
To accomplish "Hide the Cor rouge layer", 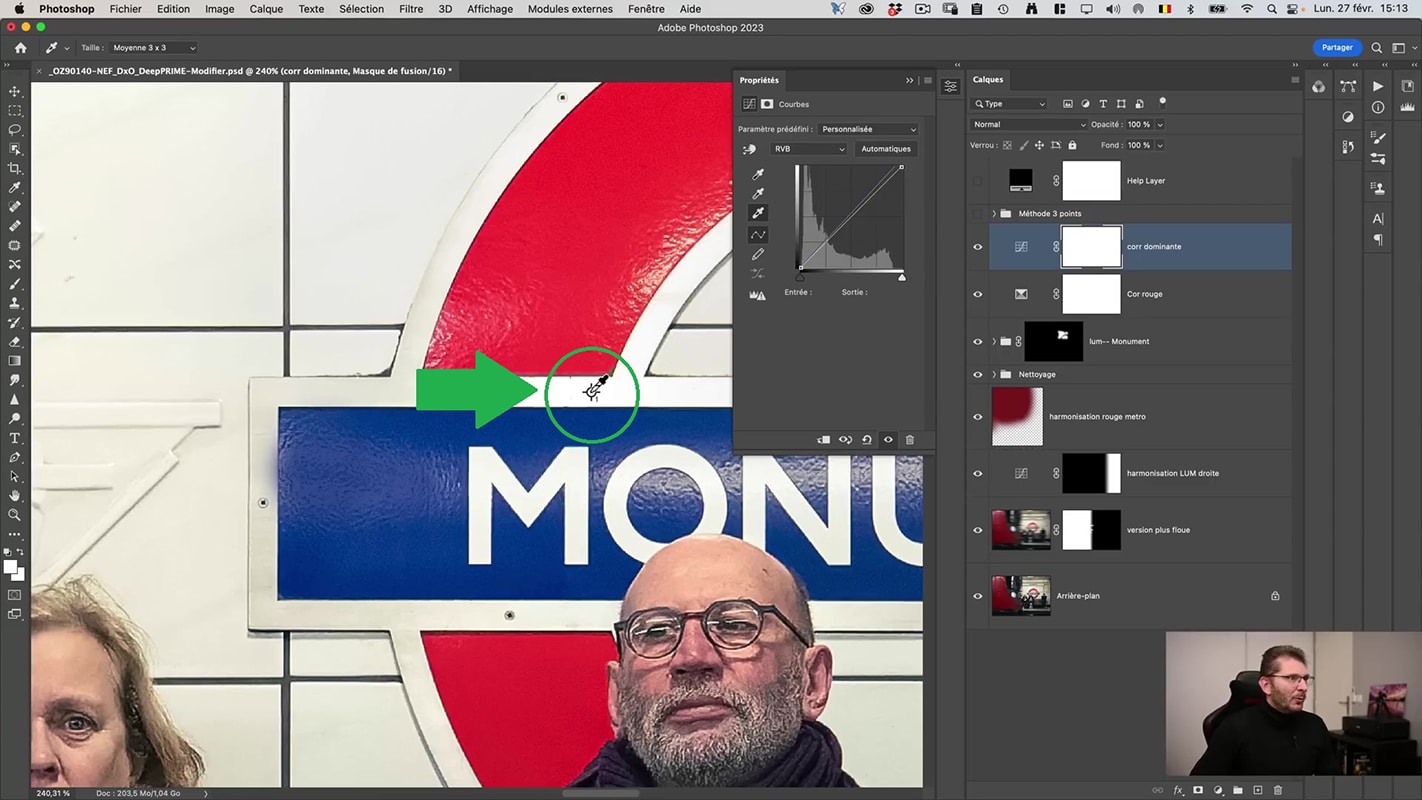I will [978, 294].
